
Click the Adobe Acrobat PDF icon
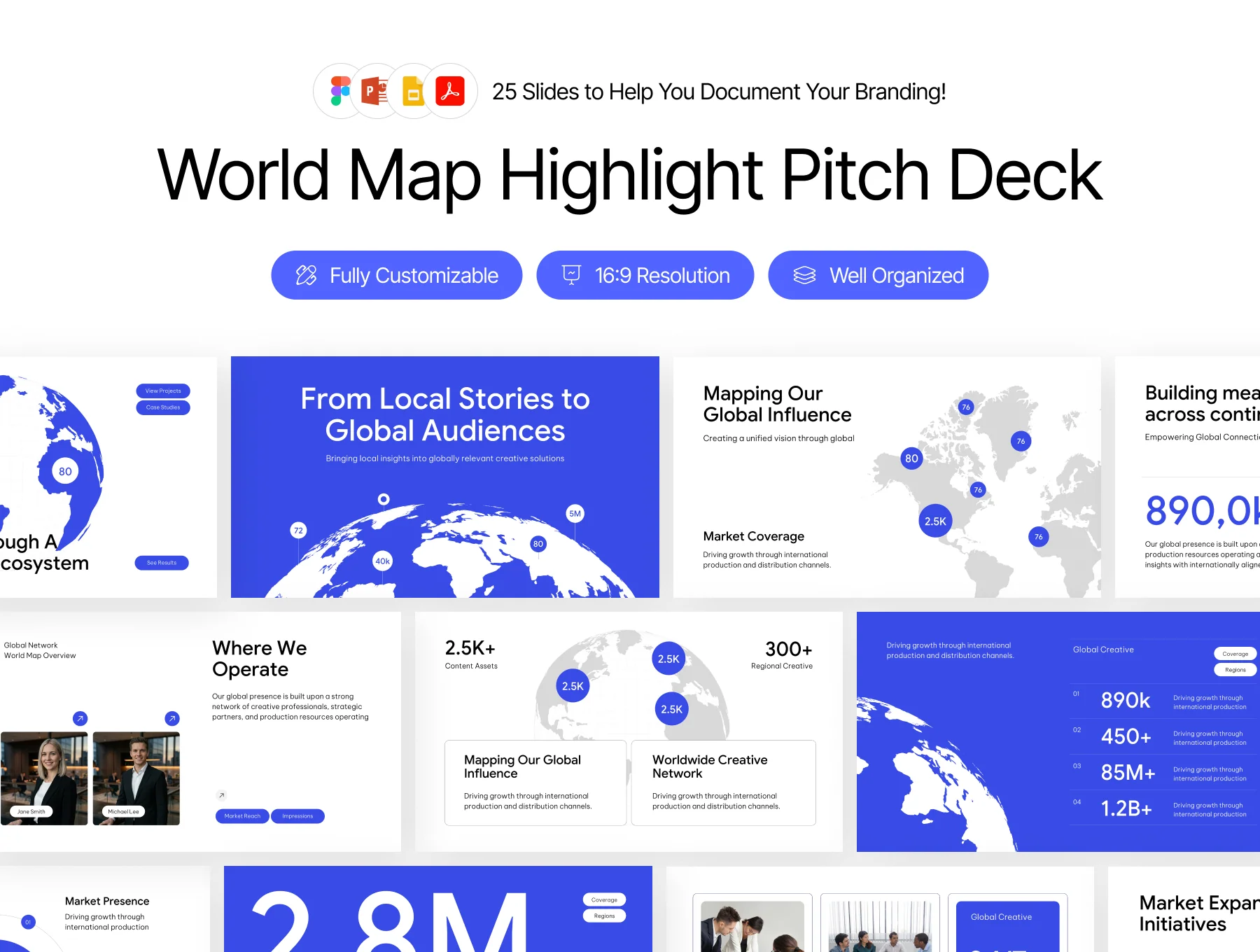(x=450, y=91)
